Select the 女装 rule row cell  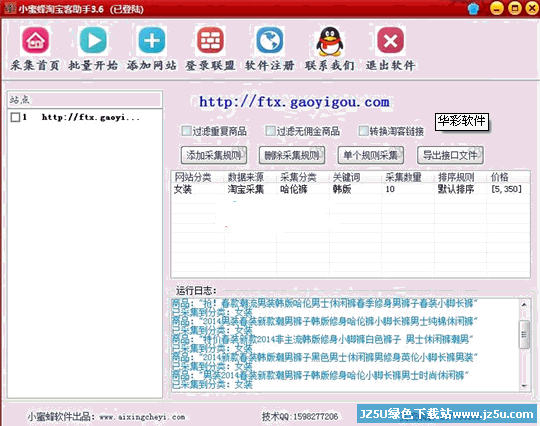[183, 189]
